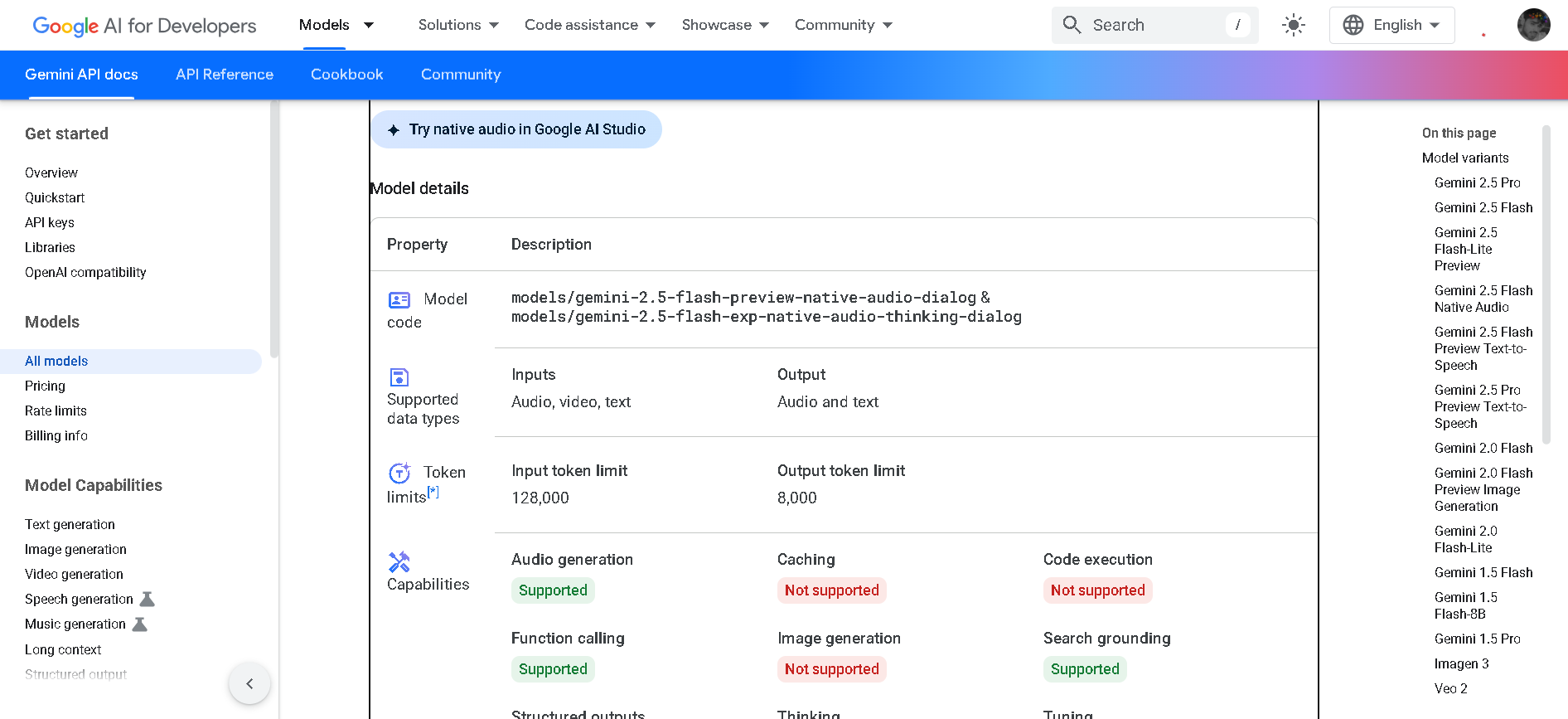Viewport: 1568px width, 719px height.
Task: Open the Rate limits sidebar link
Action: (x=56, y=411)
